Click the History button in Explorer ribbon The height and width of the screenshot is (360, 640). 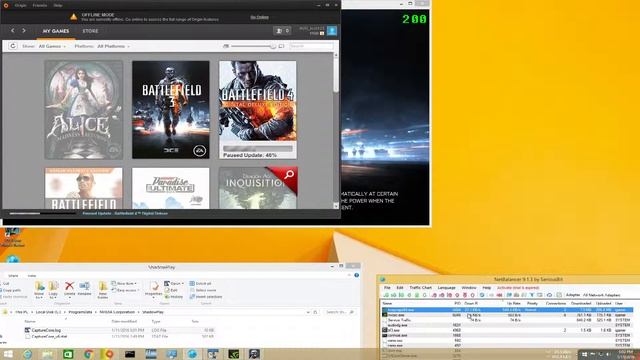174,297
